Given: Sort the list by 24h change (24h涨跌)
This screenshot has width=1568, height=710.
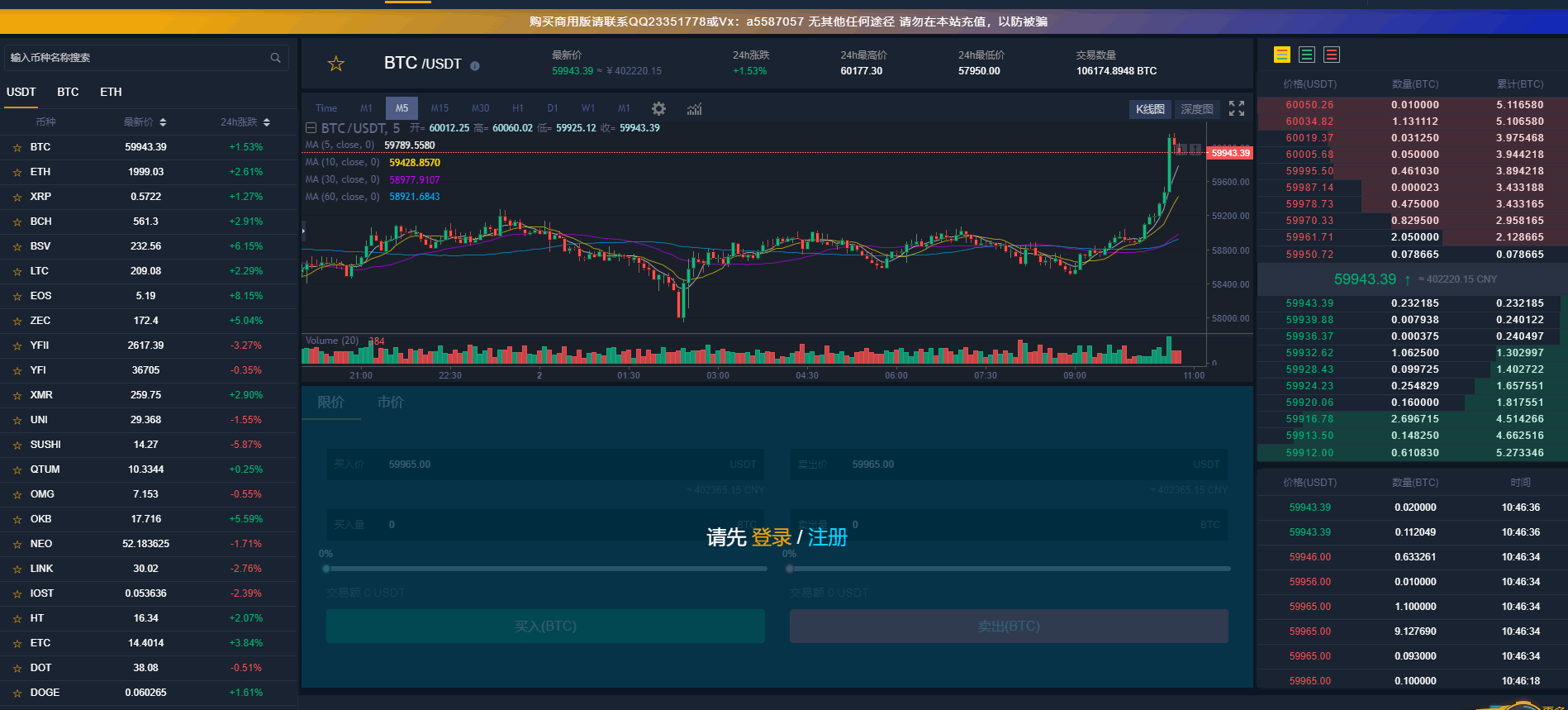Looking at the screenshot, I should point(245,122).
